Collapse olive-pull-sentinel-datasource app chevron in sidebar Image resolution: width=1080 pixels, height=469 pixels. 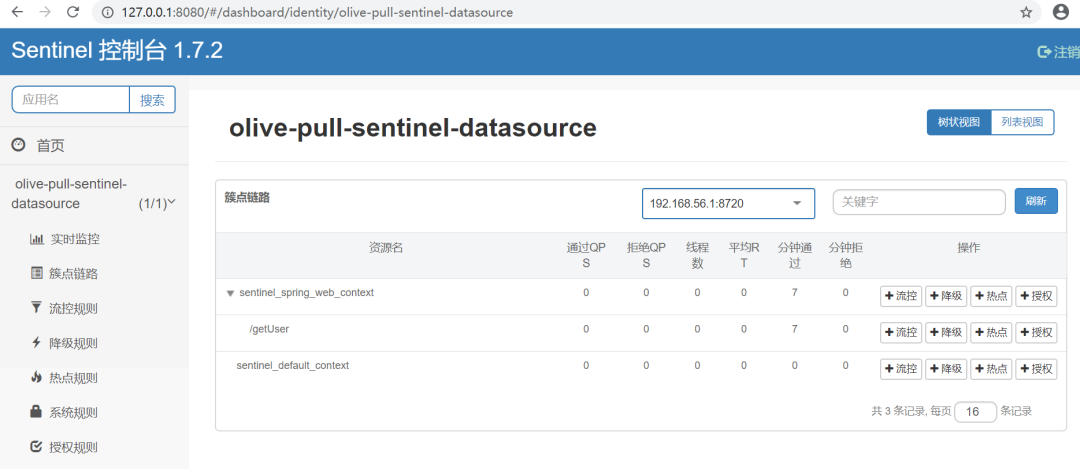172,202
